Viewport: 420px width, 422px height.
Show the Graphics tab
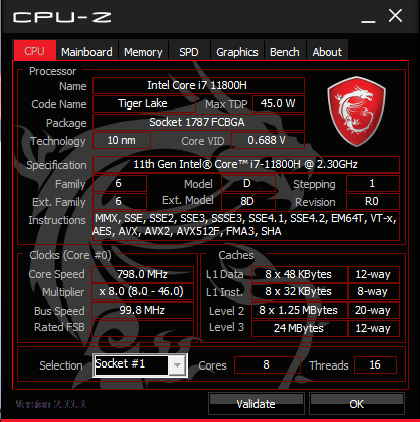237,52
